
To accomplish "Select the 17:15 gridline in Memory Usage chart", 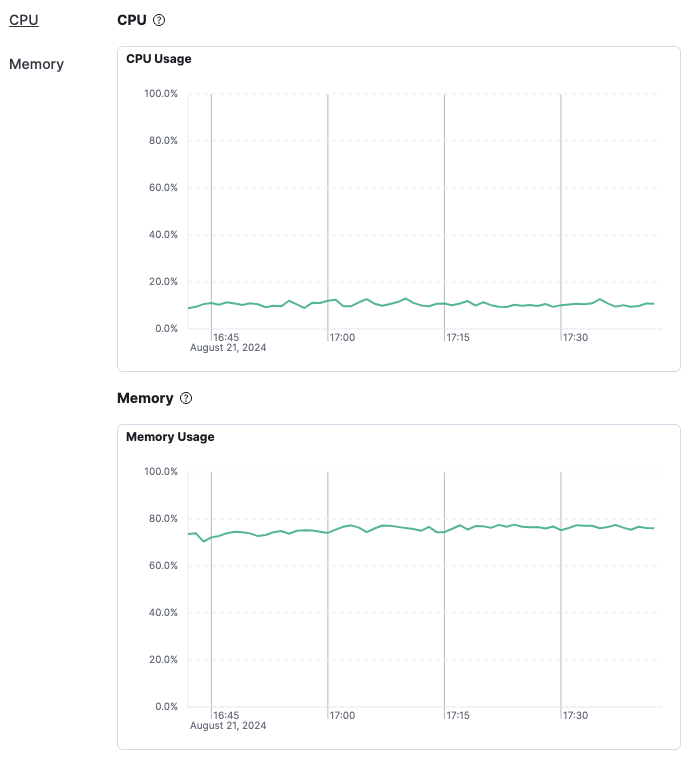I will tap(444, 600).
